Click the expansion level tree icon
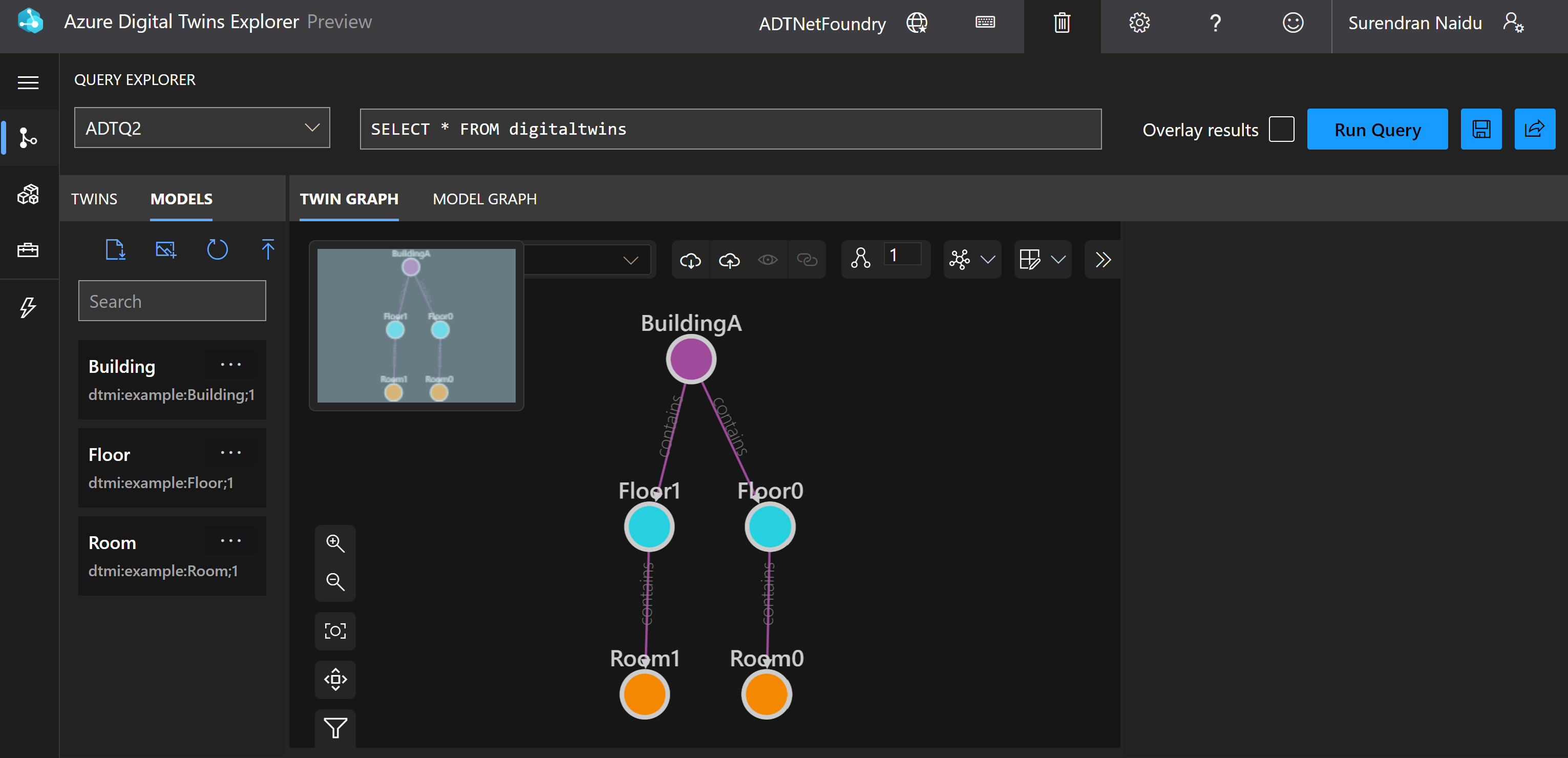1568x758 pixels. (861, 259)
